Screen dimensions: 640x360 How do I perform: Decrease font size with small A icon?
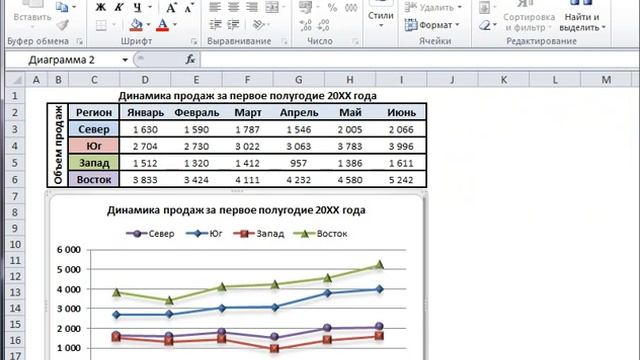click(x=189, y=7)
